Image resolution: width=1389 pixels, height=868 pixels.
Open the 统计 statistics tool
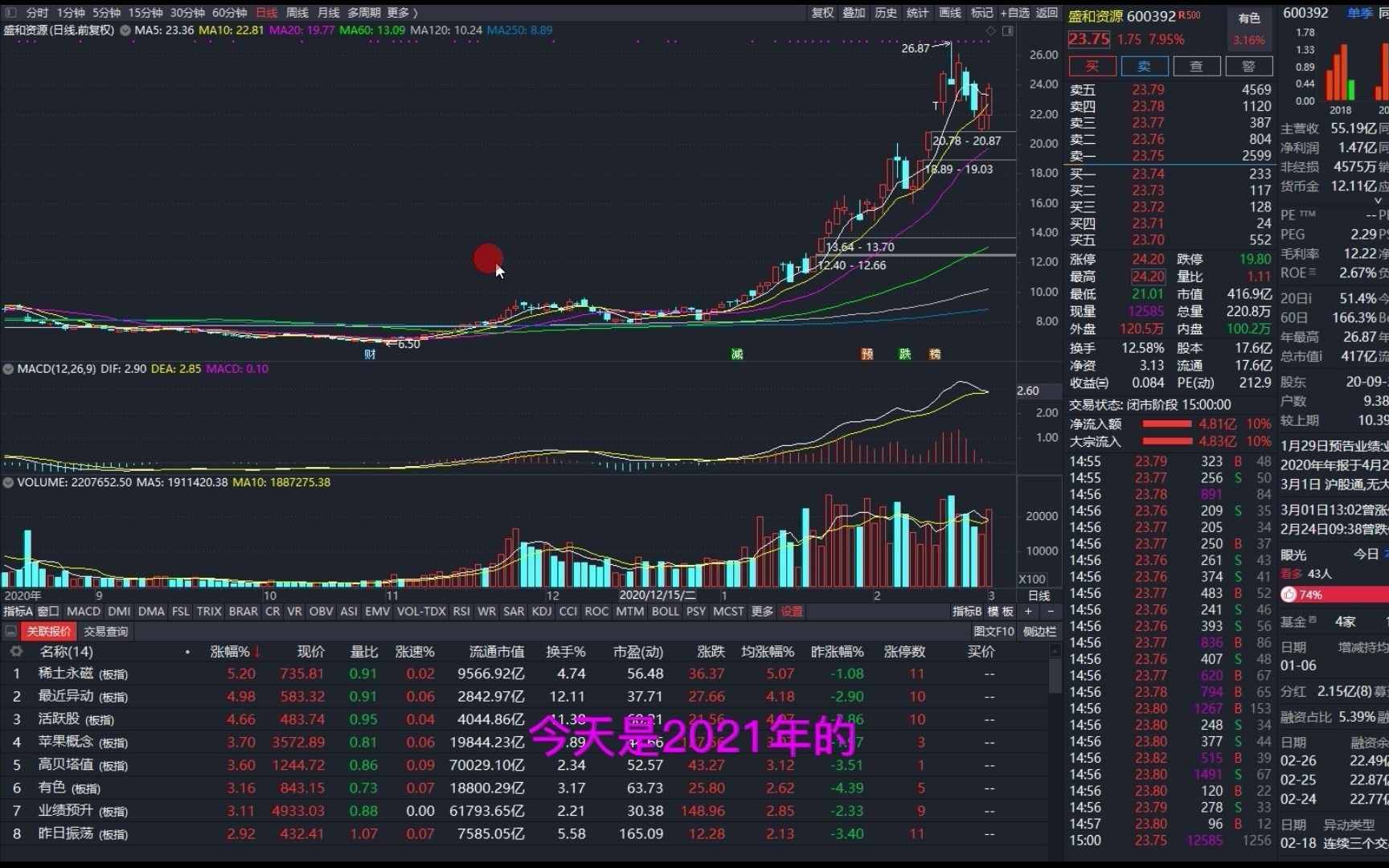[x=917, y=13]
